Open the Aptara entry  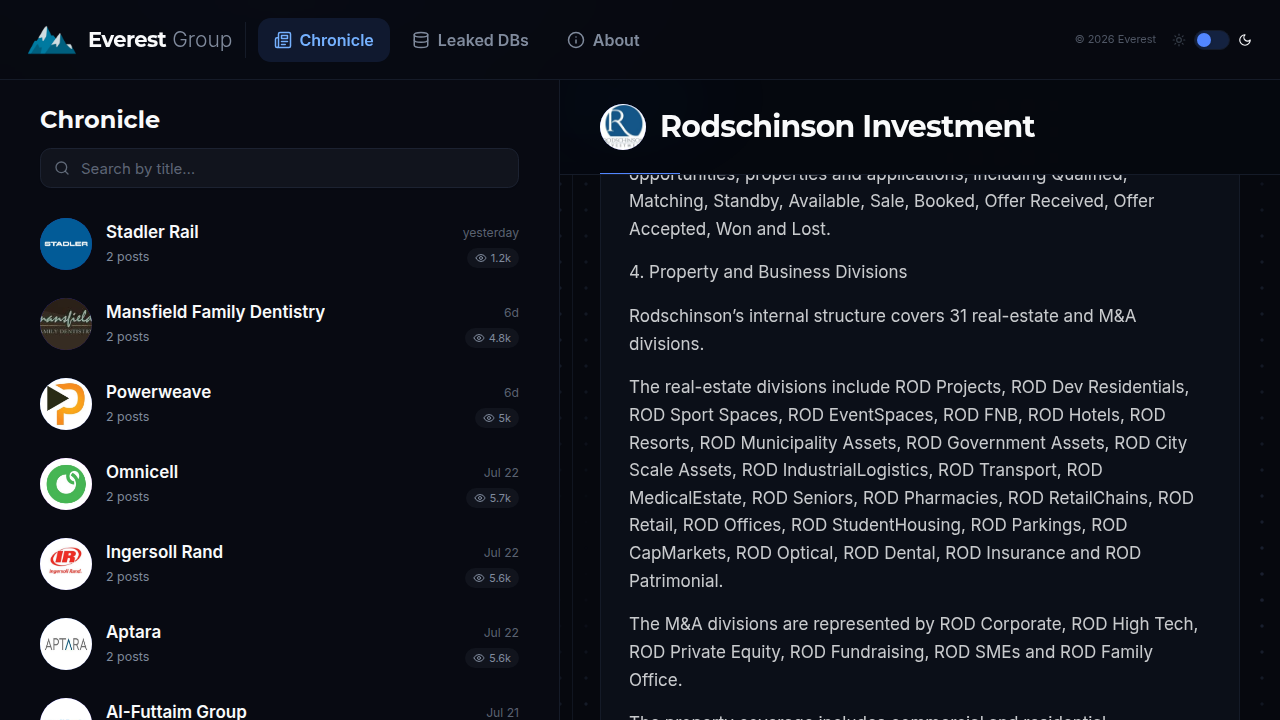point(279,644)
